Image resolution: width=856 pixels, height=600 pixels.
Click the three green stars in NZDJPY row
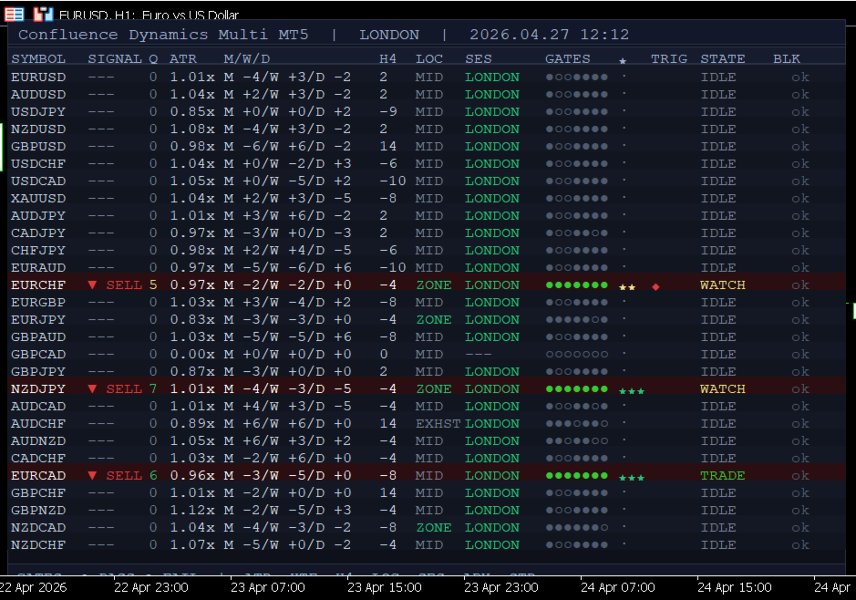pyautogui.click(x=632, y=391)
